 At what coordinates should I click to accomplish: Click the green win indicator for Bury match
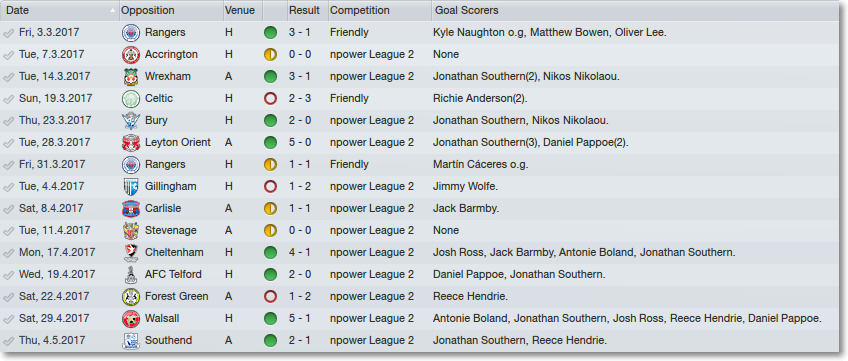point(270,121)
